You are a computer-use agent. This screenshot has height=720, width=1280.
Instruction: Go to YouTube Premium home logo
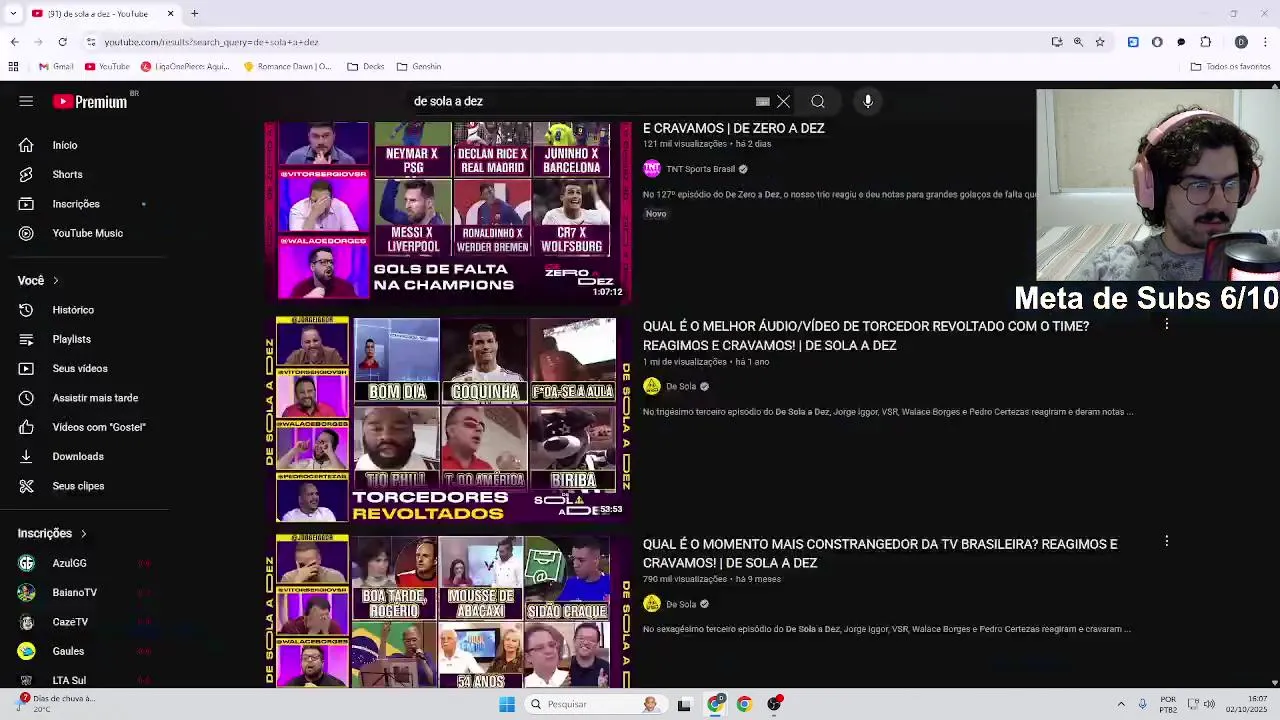[x=90, y=101]
